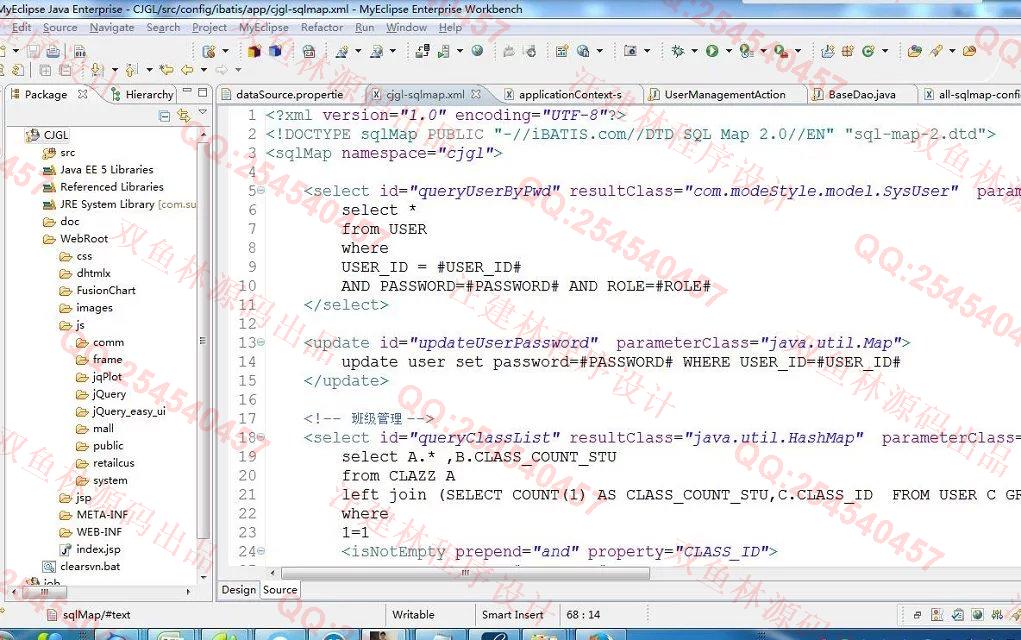This screenshot has height=640, width=1021.
Task: Open the Window menu
Action: 406,27
